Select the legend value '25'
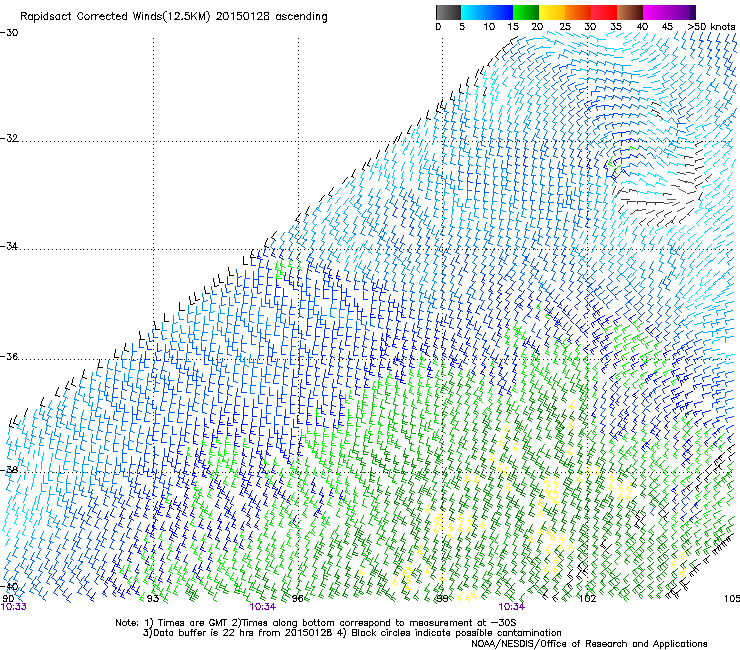This screenshot has height=650, width=740. [x=565, y=27]
